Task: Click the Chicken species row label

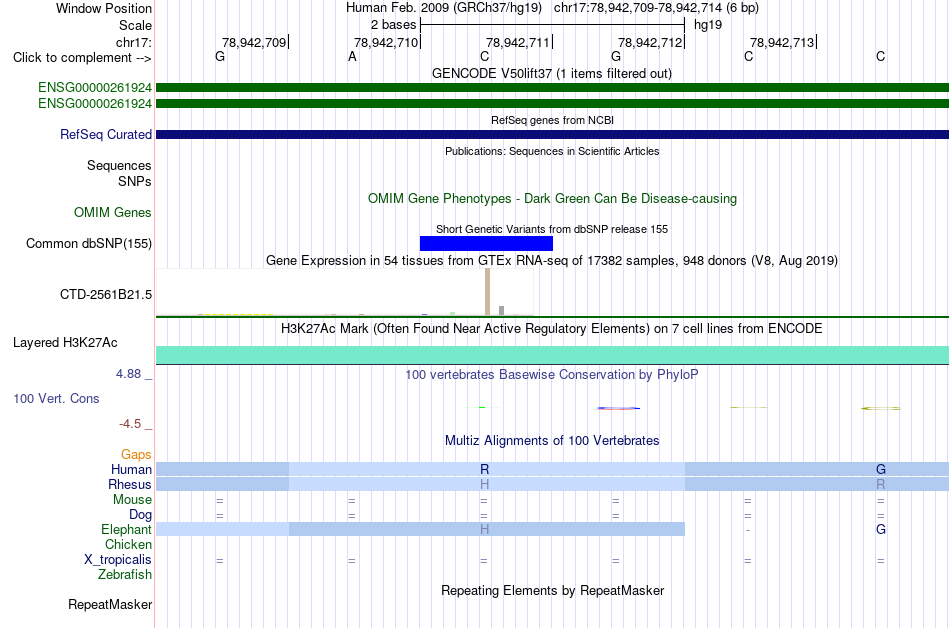Action: pos(128,544)
